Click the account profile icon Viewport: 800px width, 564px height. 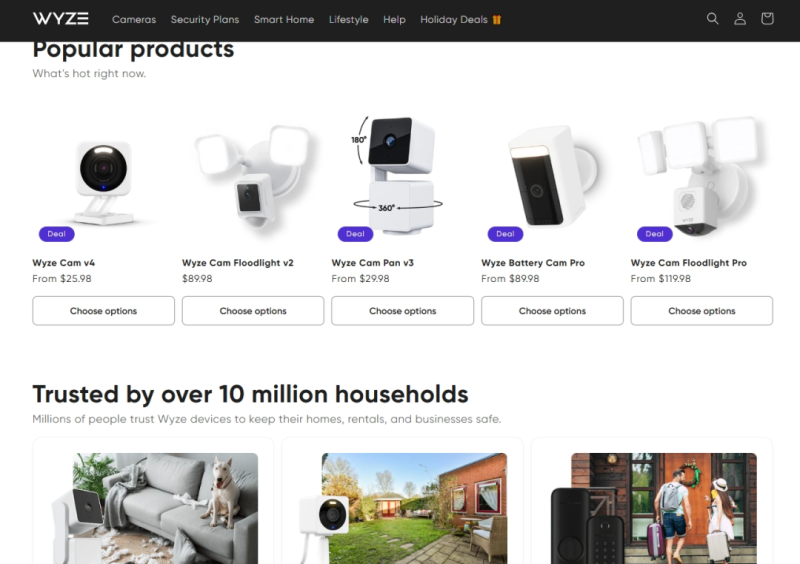(x=740, y=19)
